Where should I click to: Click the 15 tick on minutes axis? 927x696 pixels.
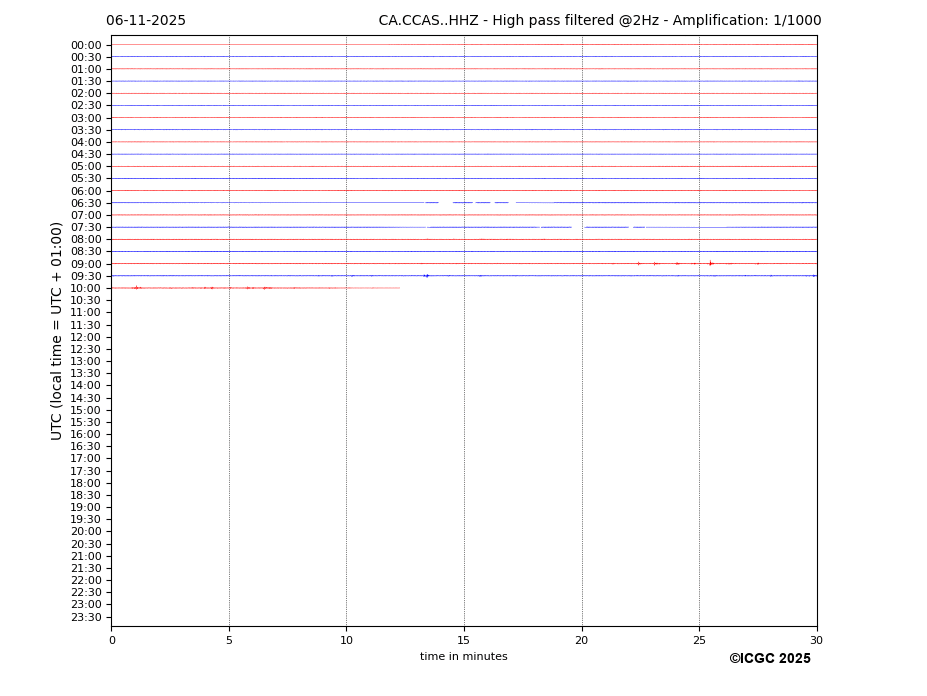464,640
